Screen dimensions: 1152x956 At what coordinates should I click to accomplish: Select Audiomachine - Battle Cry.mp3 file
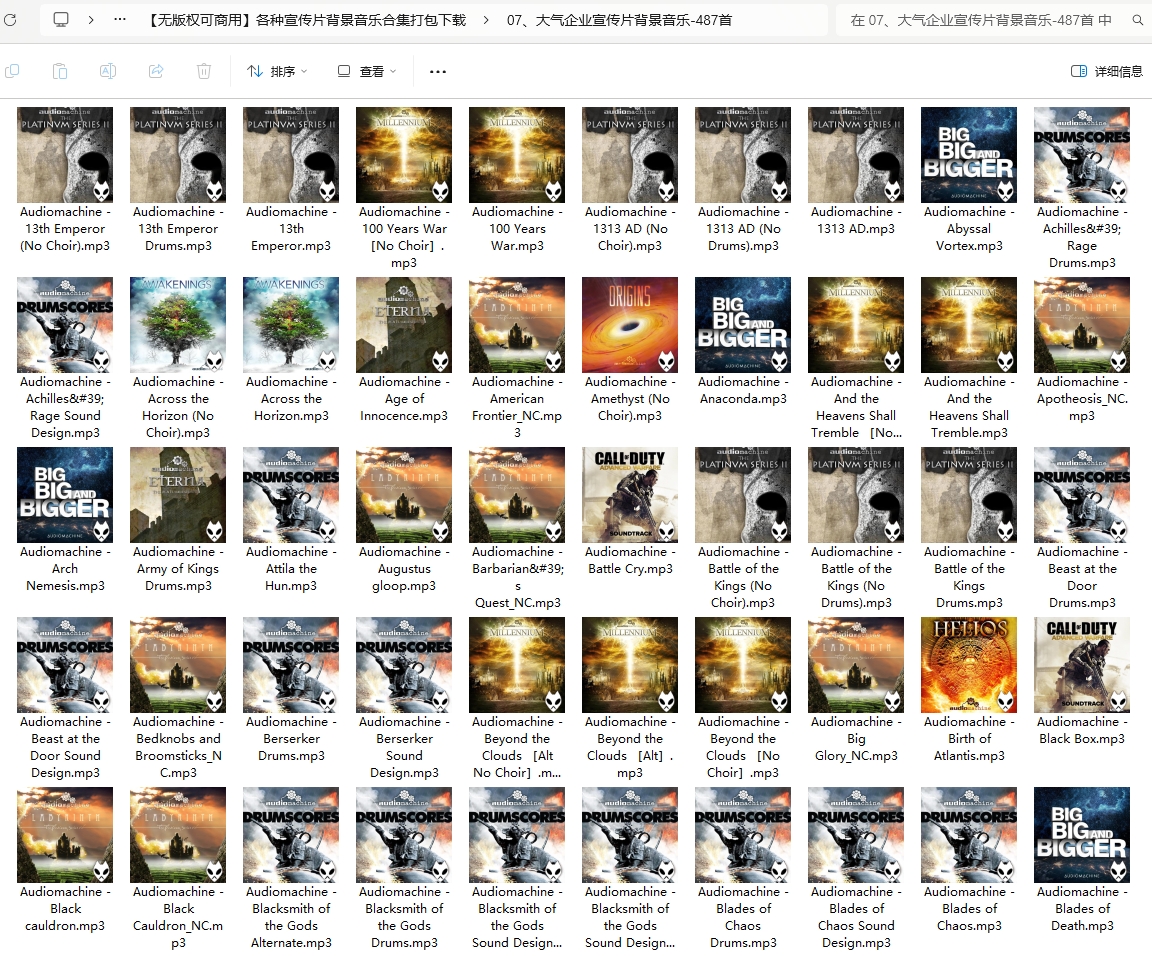click(x=630, y=495)
